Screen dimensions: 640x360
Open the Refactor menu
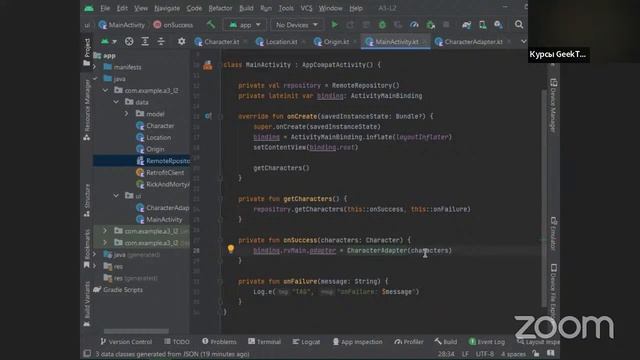[220, 8]
